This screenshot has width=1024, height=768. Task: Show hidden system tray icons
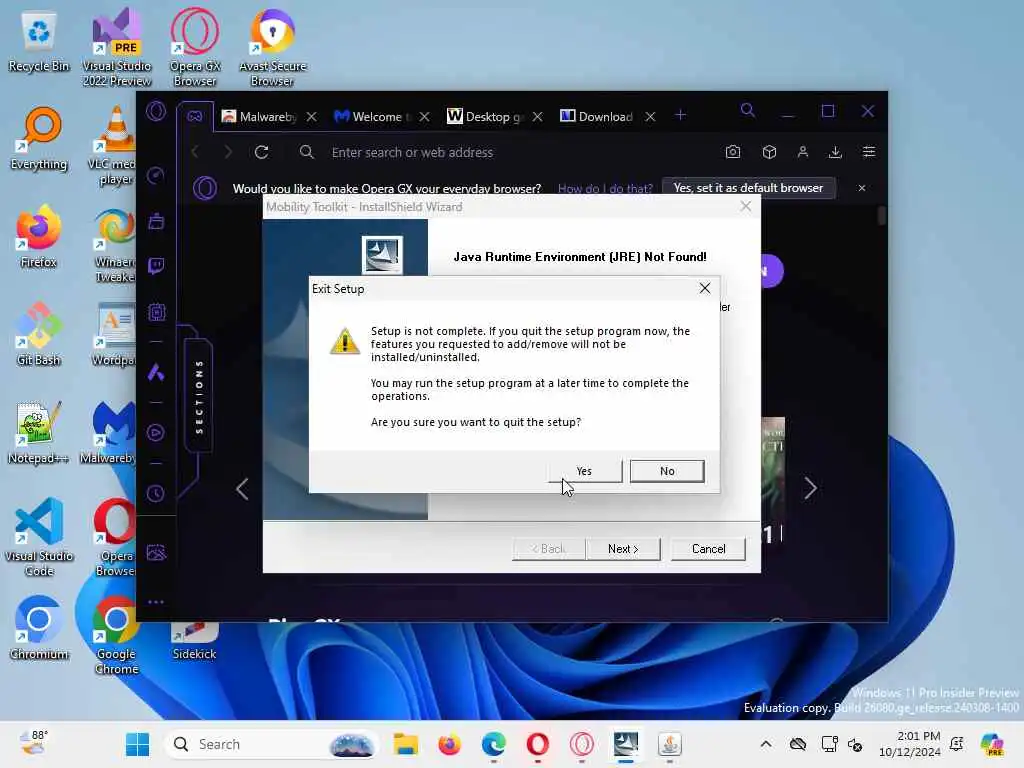[x=765, y=744]
